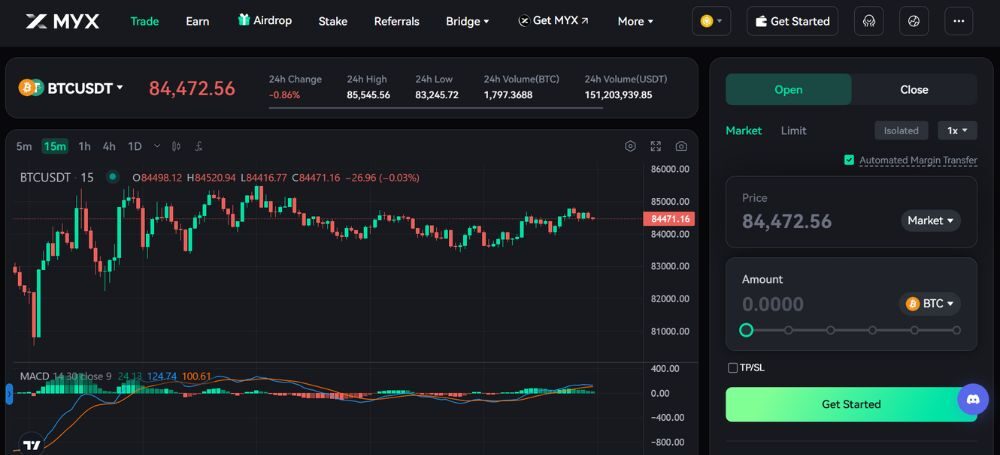1000x455 pixels.
Task: Click the 24h Volume(BTC) value 1,797.3688
Action: point(508,95)
